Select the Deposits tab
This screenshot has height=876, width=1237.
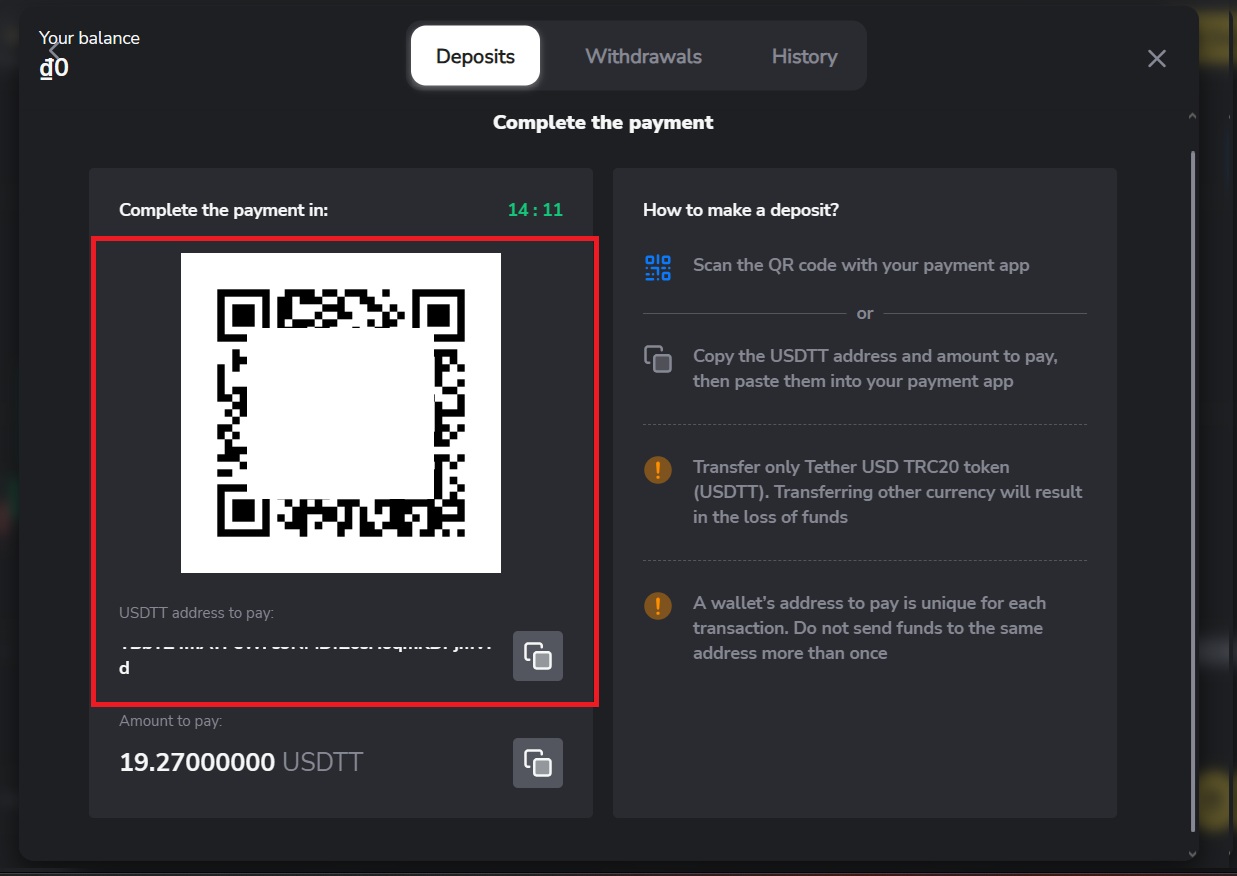(474, 56)
